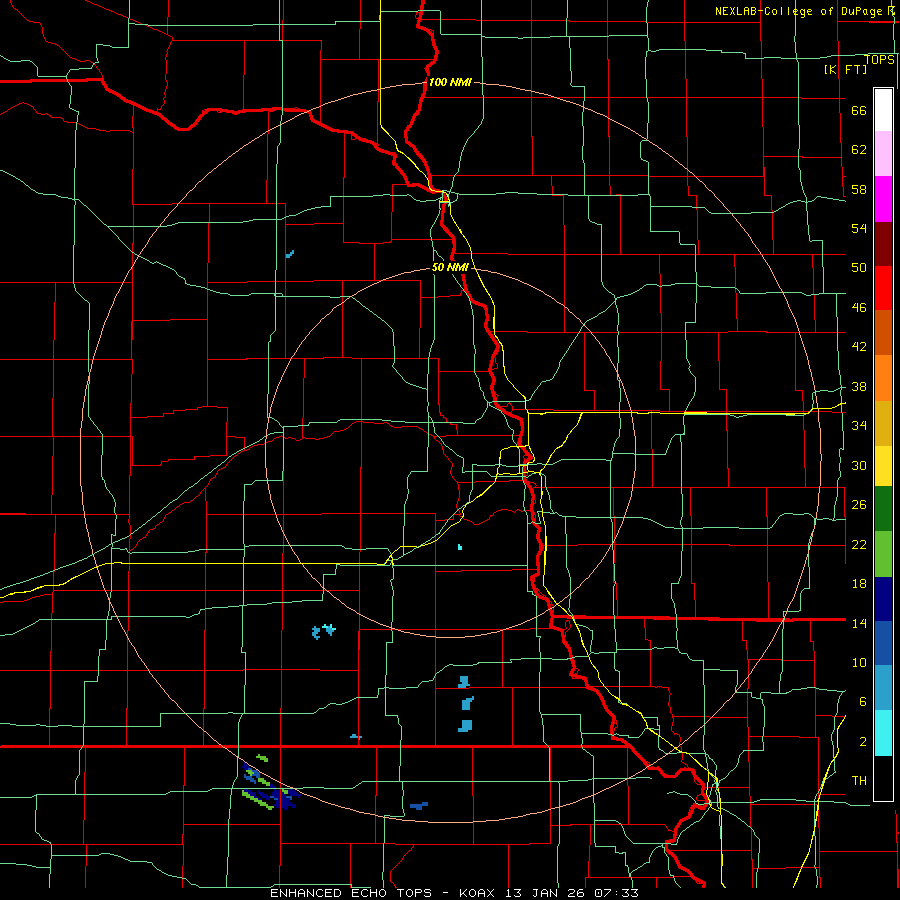
Task: Click the magenta legend color swatch
Action: pos(883,199)
